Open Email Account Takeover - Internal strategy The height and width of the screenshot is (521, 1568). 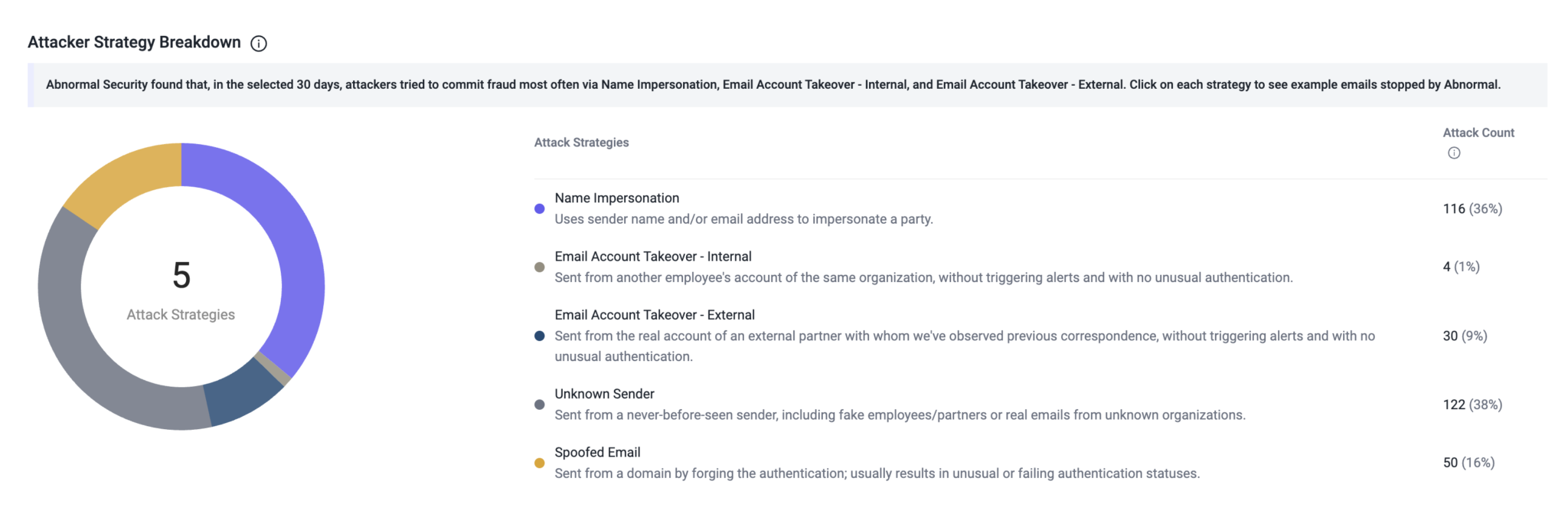(653, 257)
